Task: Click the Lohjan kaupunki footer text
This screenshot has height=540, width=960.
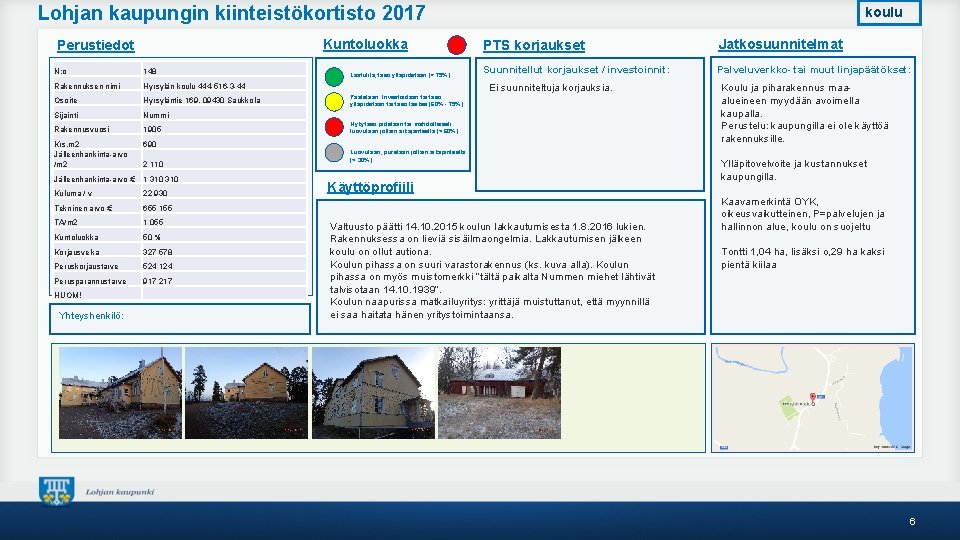Action: point(120,492)
